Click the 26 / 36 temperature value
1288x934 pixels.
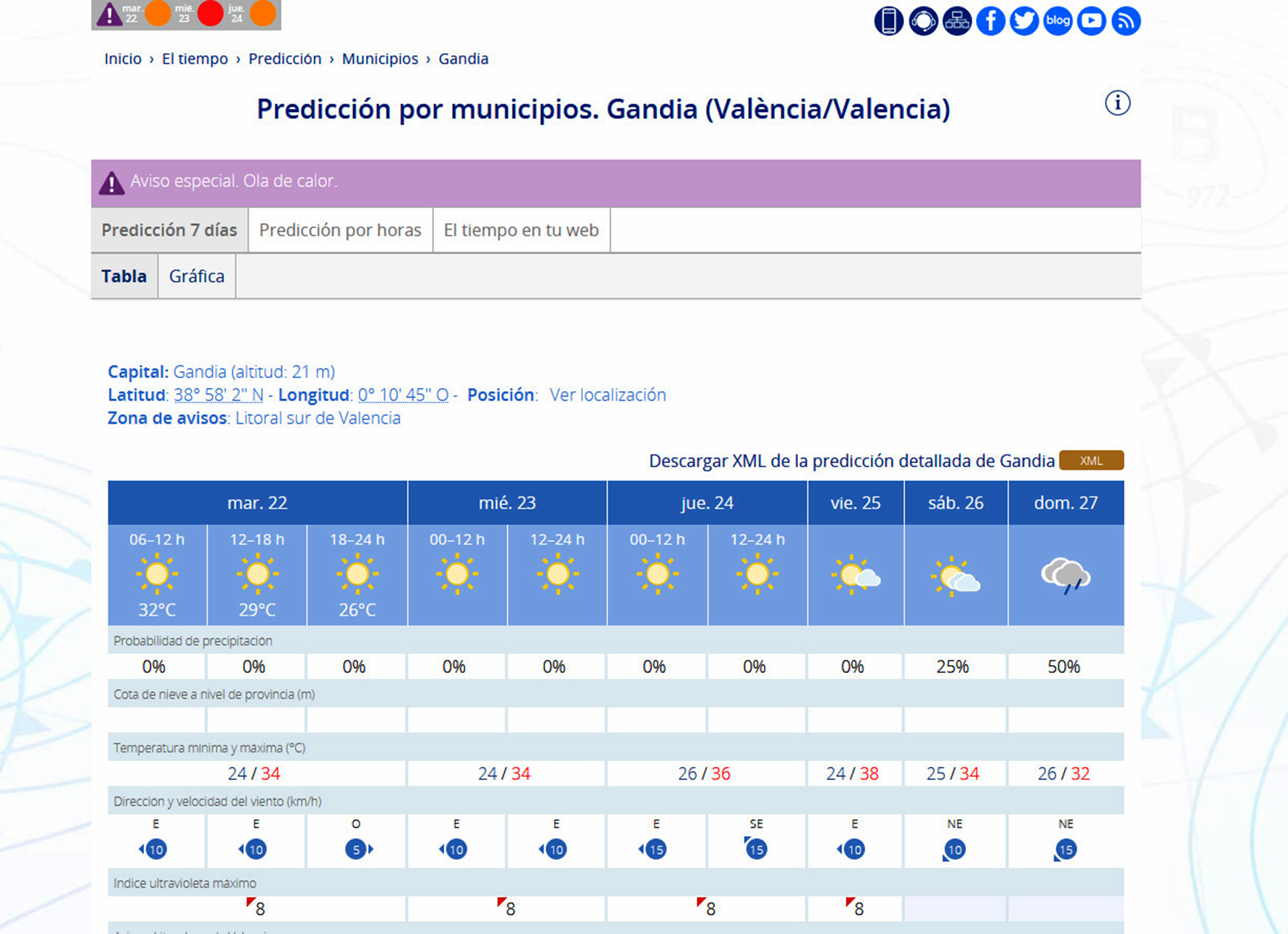click(x=704, y=773)
